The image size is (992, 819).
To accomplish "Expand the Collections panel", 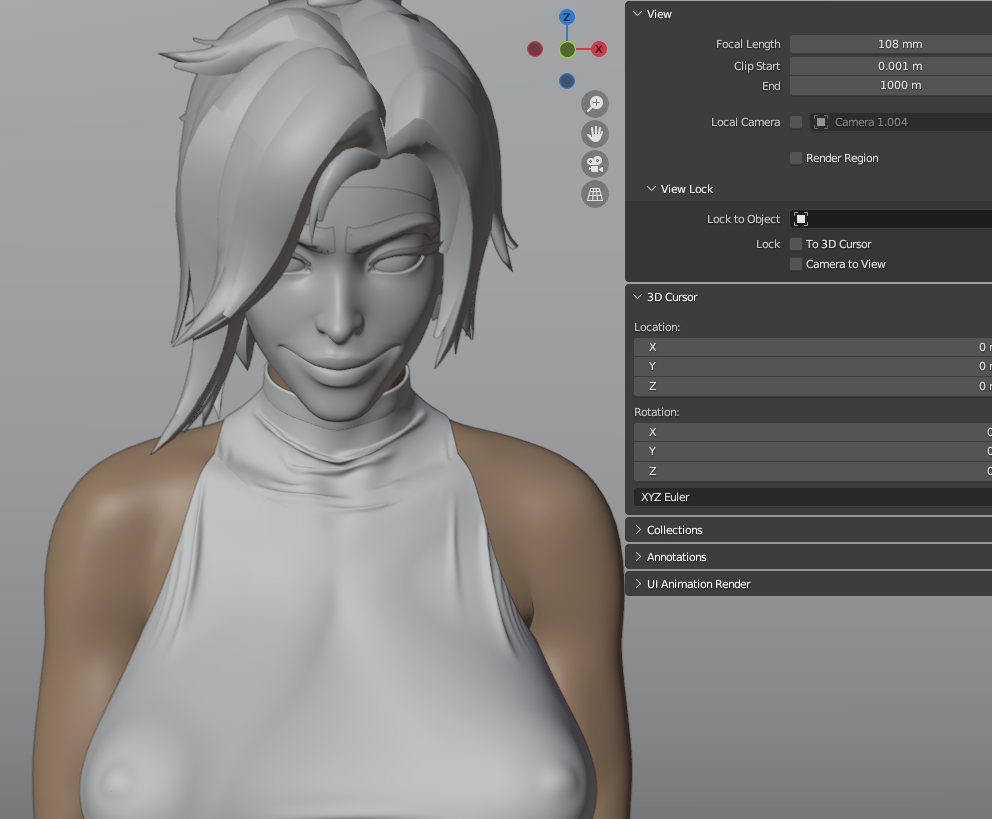I will [x=638, y=530].
